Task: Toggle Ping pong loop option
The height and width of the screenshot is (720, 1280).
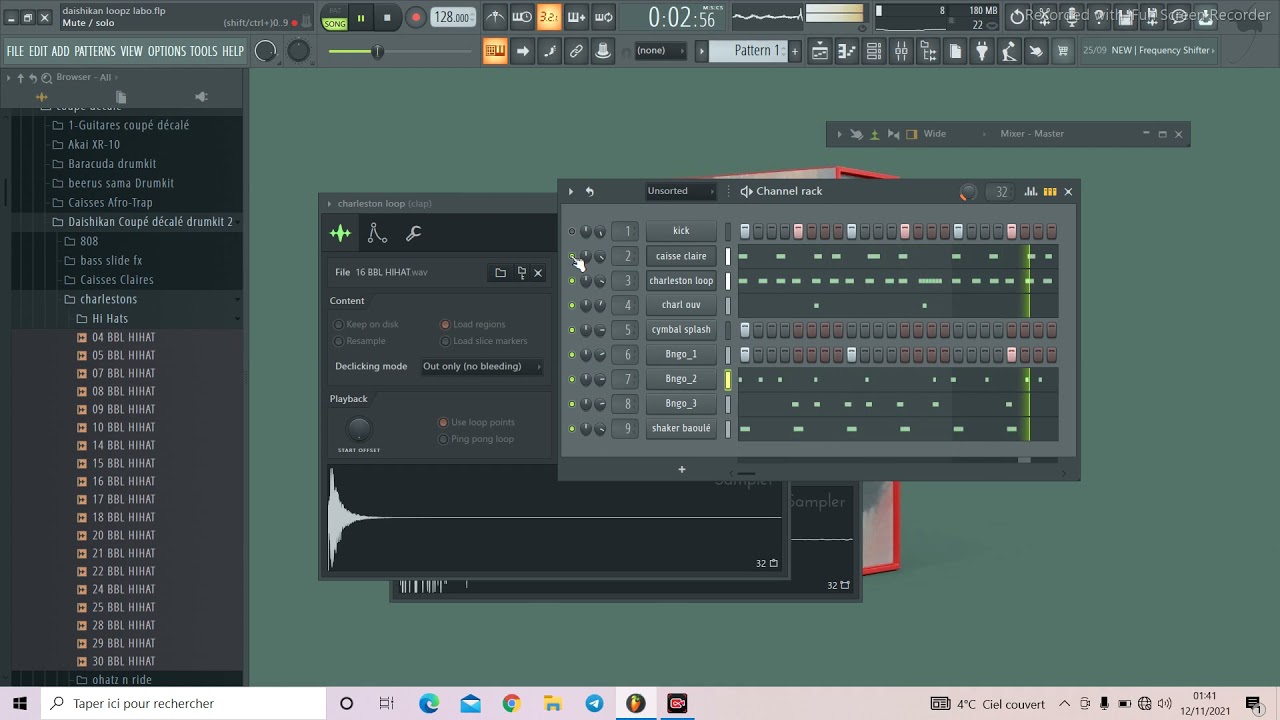Action: click(x=476, y=439)
